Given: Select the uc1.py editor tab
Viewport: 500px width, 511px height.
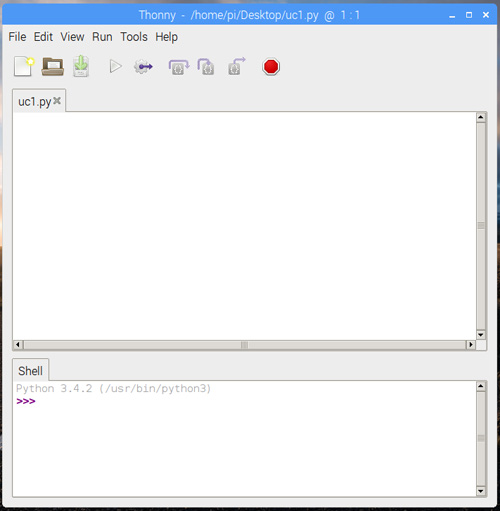Looking at the screenshot, I should 35,102.
